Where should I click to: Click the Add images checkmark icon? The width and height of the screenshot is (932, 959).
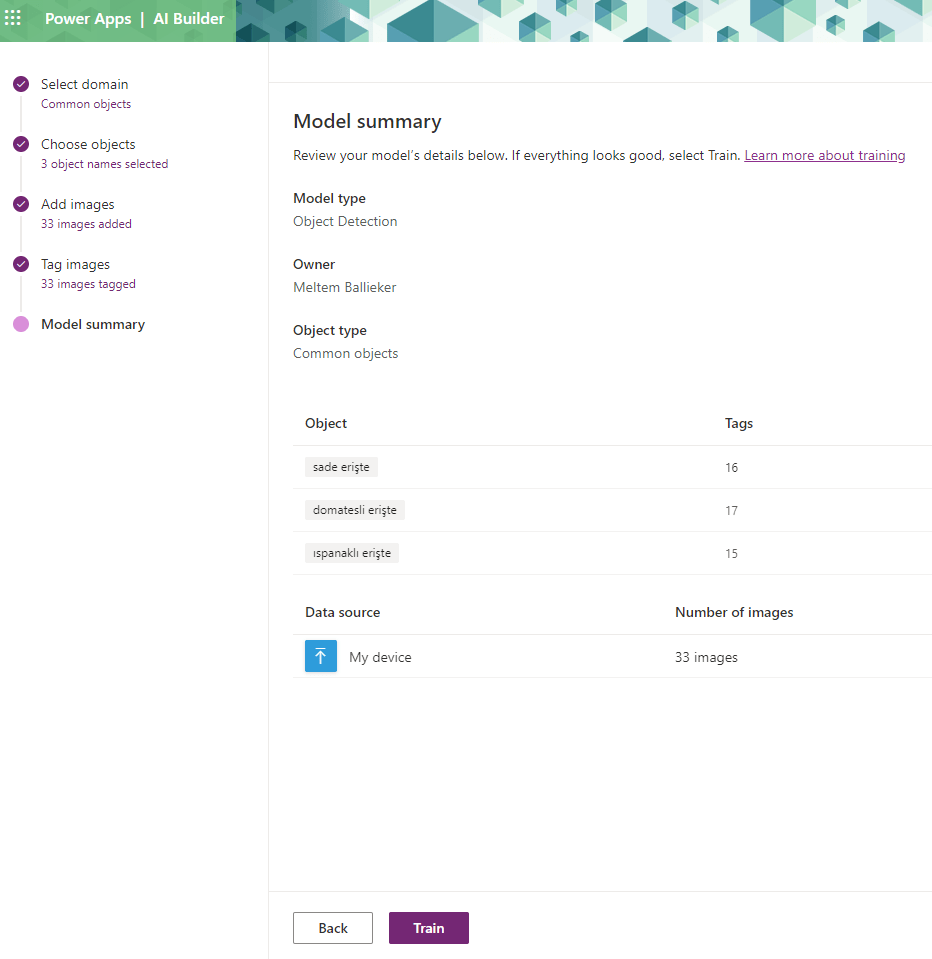tap(21, 204)
